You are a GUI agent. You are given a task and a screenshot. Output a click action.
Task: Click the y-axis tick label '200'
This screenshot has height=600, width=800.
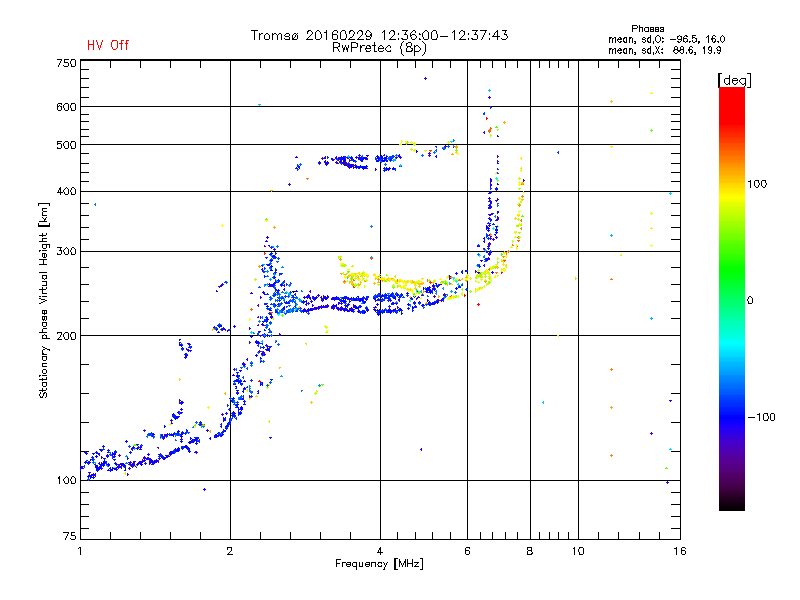point(66,336)
